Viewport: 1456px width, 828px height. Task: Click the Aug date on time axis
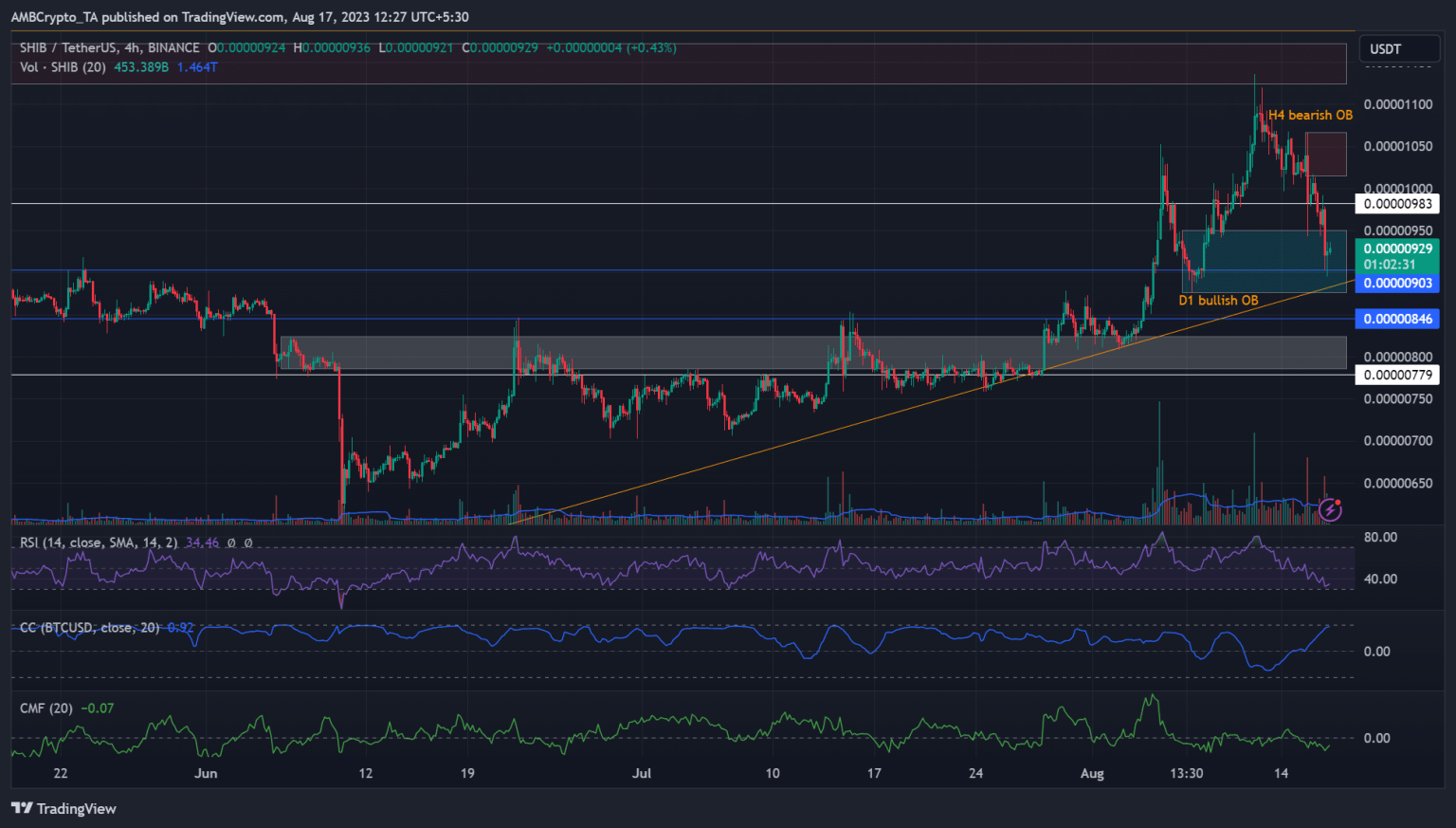[1092, 773]
